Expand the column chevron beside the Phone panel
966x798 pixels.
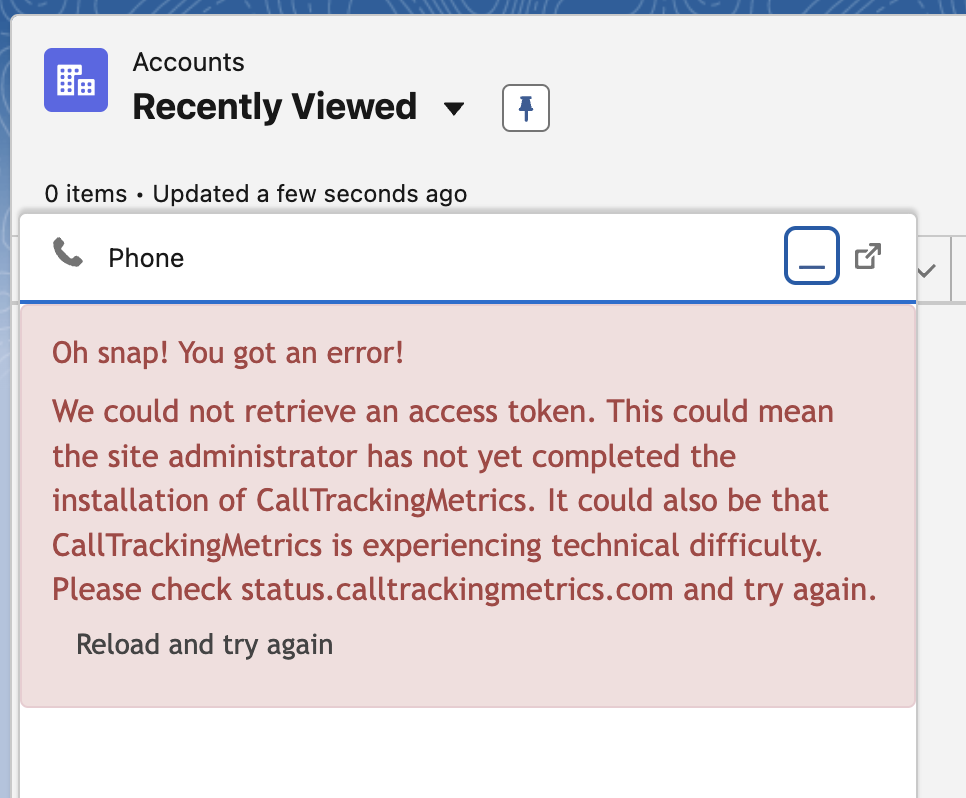[927, 270]
